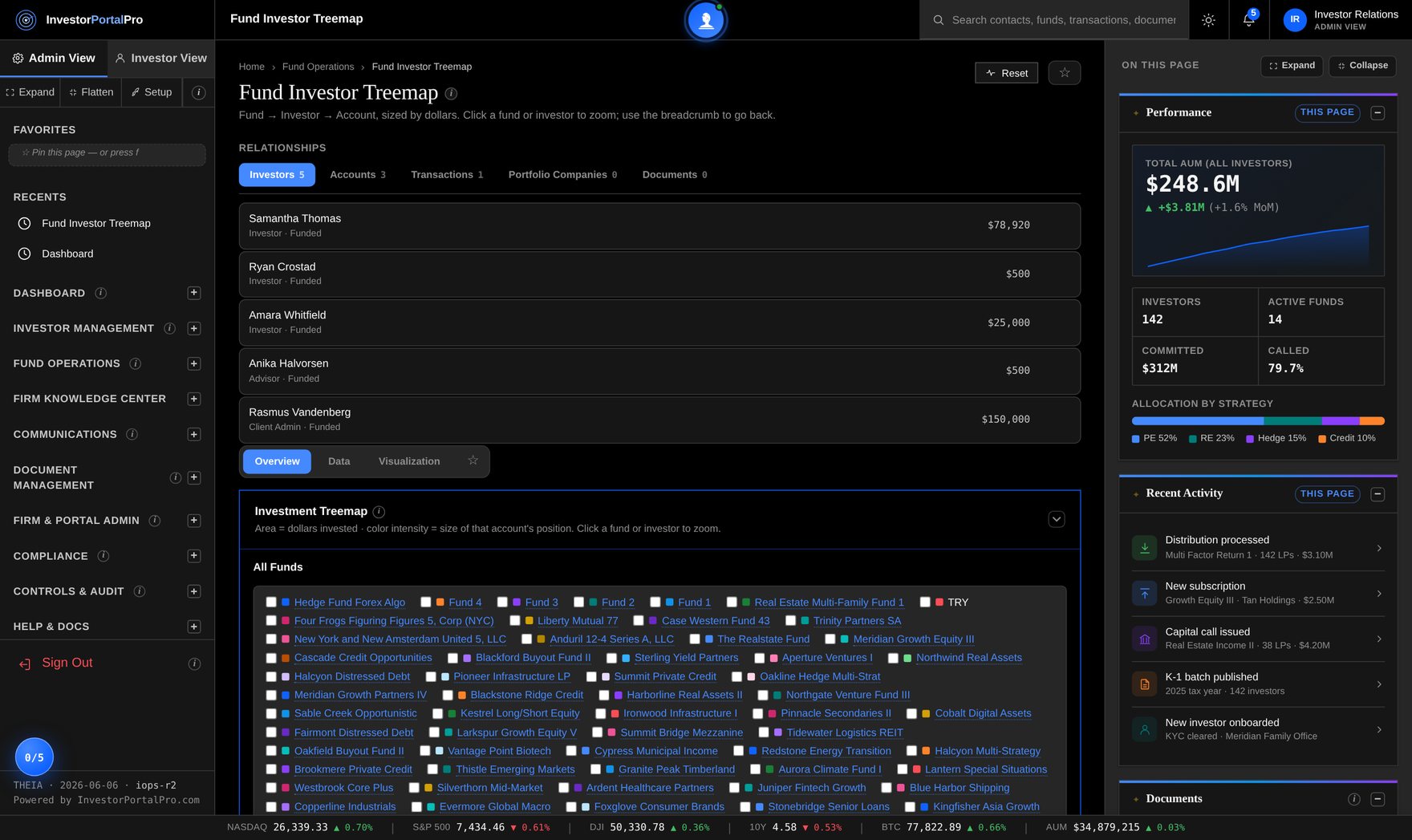Click Sign Out
This screenshot has width=1412, height=840.
click(x=67, y=663)
